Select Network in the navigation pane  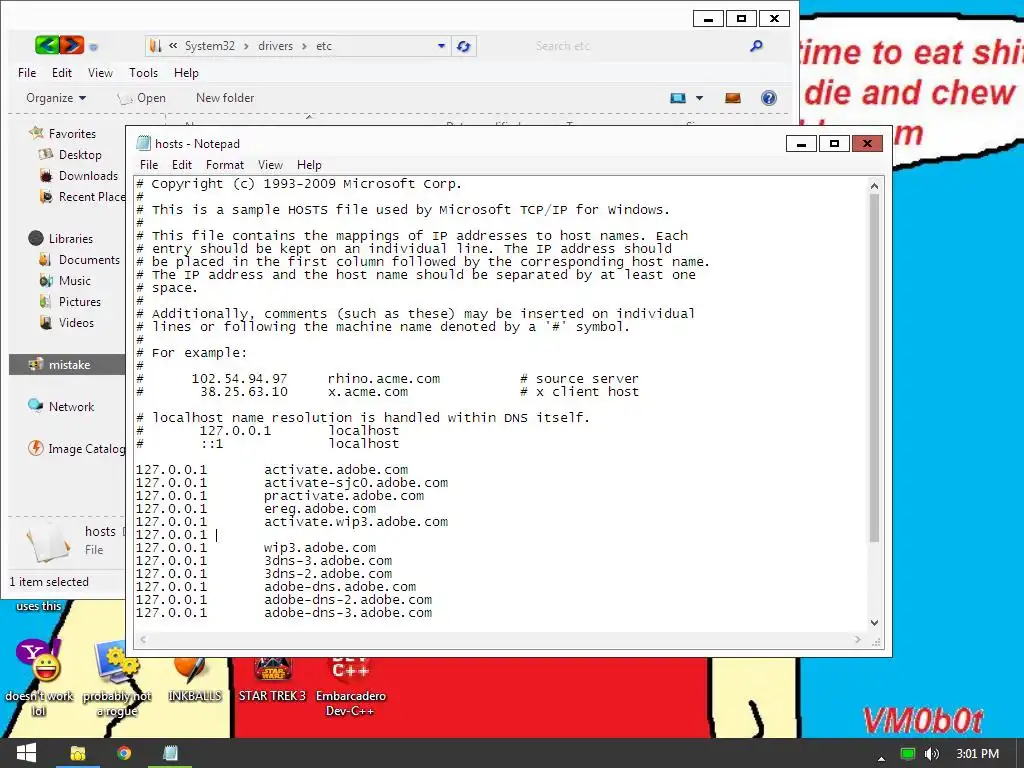(x=61, y=406)
